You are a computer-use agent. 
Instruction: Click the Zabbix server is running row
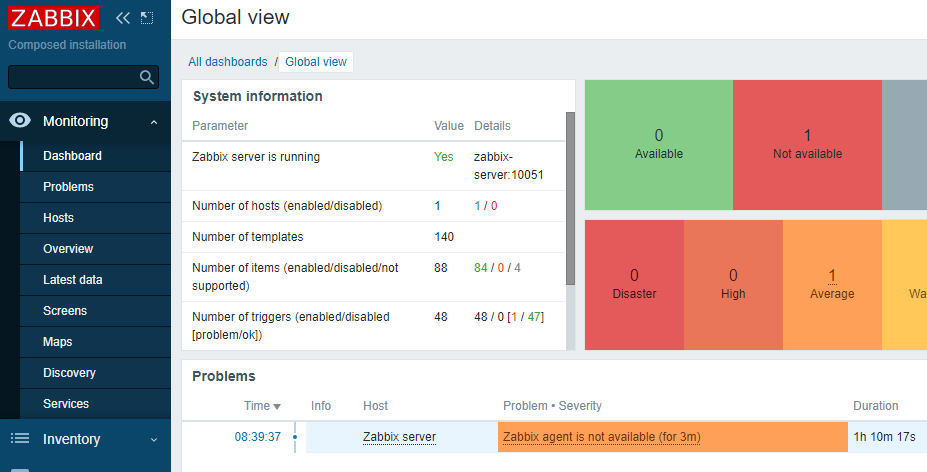click(x=374, y=166)
